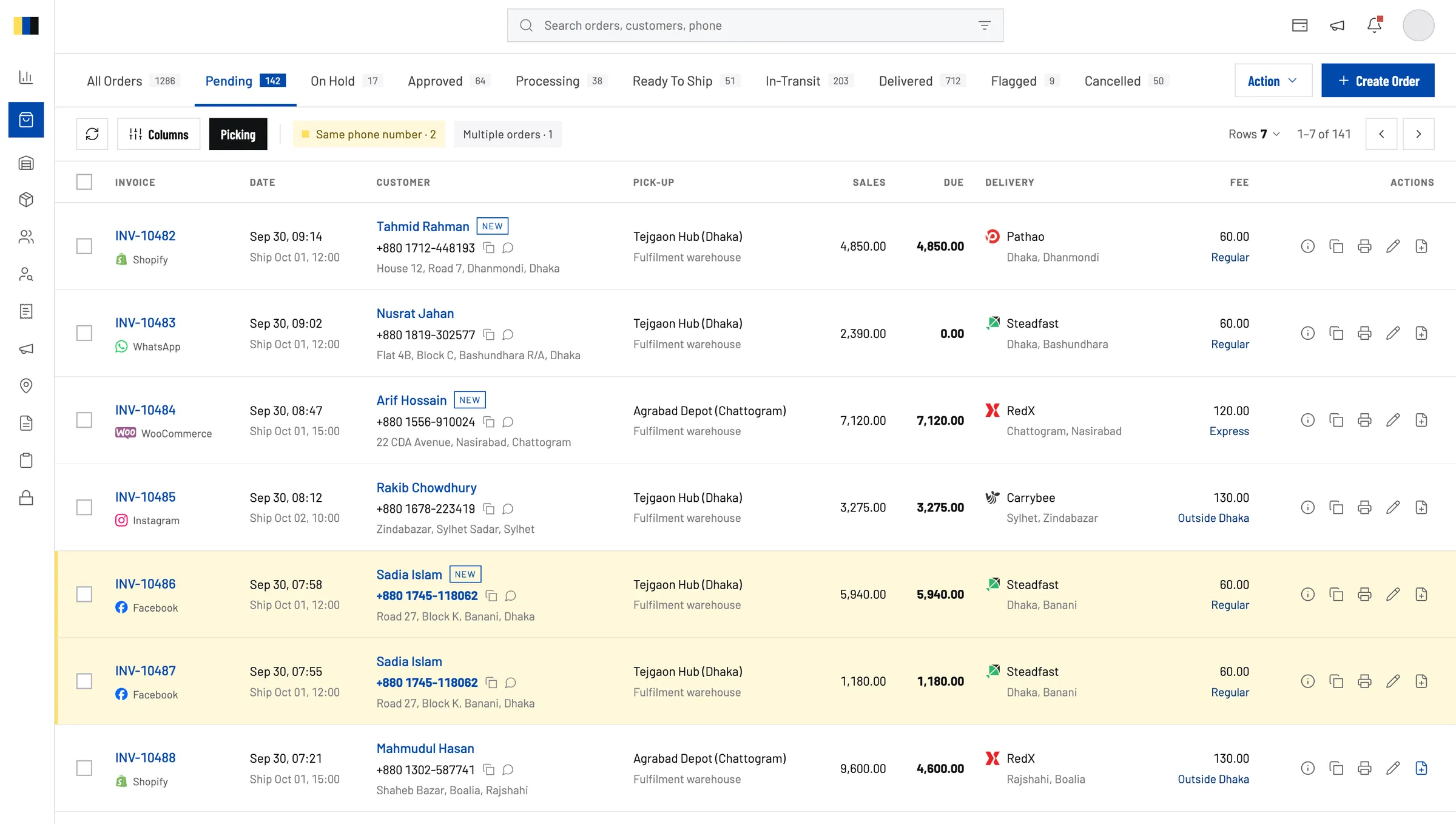Viewport: 1456px width, 824px height.
Task: Open the lock icon in the sidebar
Action: pyautogui.click(x=26, y=498)
